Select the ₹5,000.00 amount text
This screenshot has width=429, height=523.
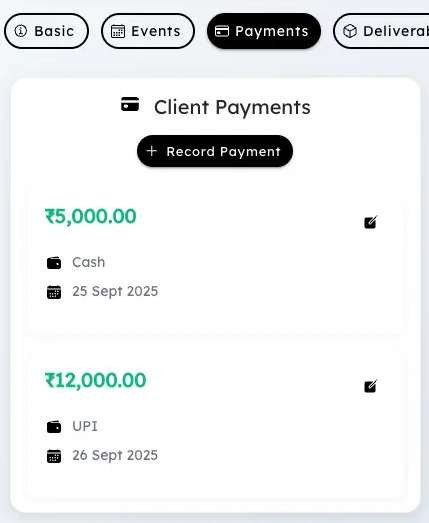click(91, 216)
